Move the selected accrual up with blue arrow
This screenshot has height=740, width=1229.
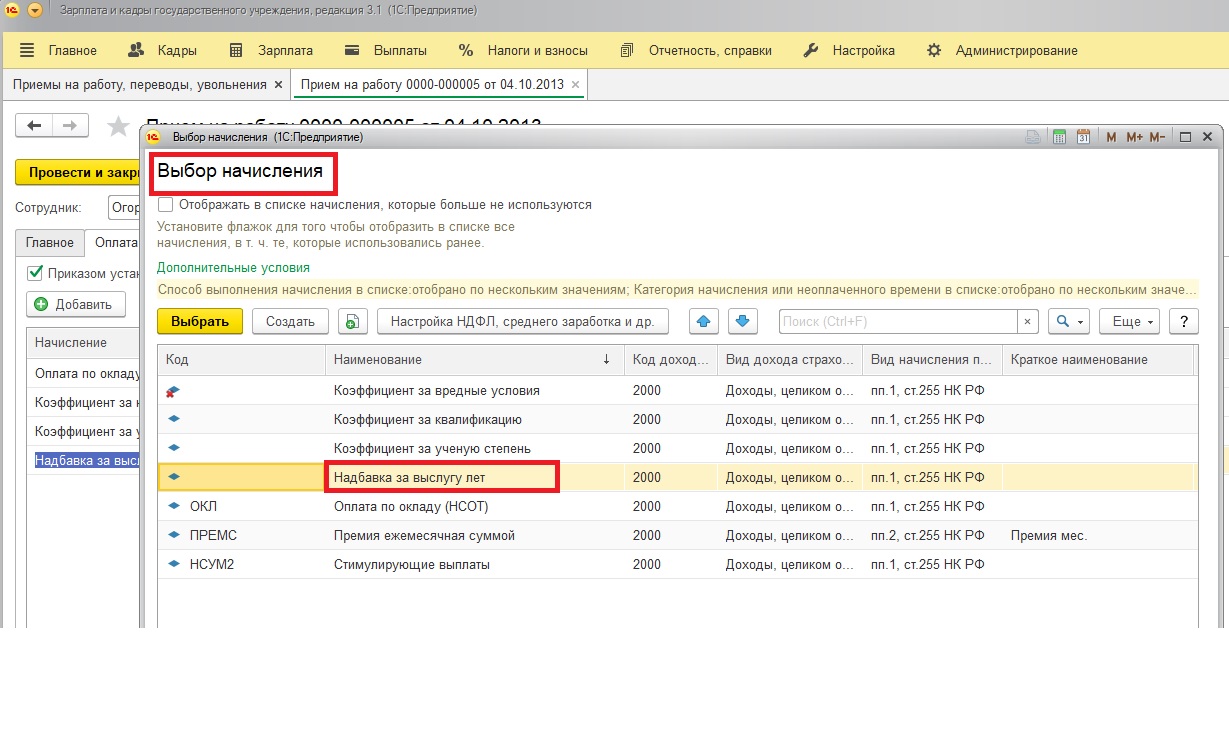704,321
